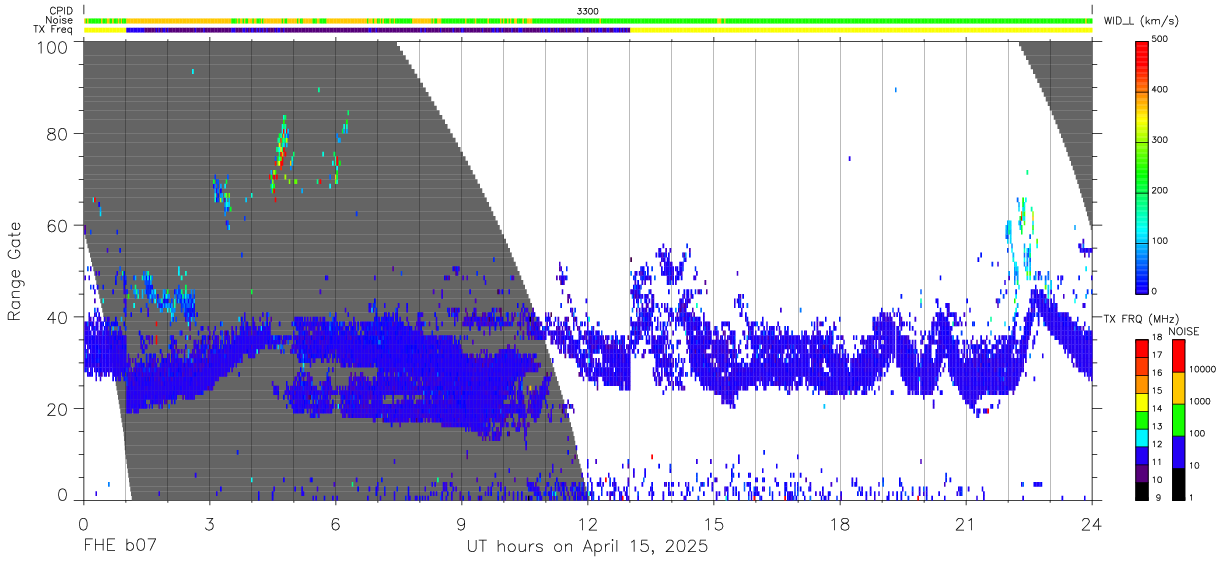Click the WID (km/s) colorbar title
This screenshot has width=1228, height=567.
(1141, 20)
